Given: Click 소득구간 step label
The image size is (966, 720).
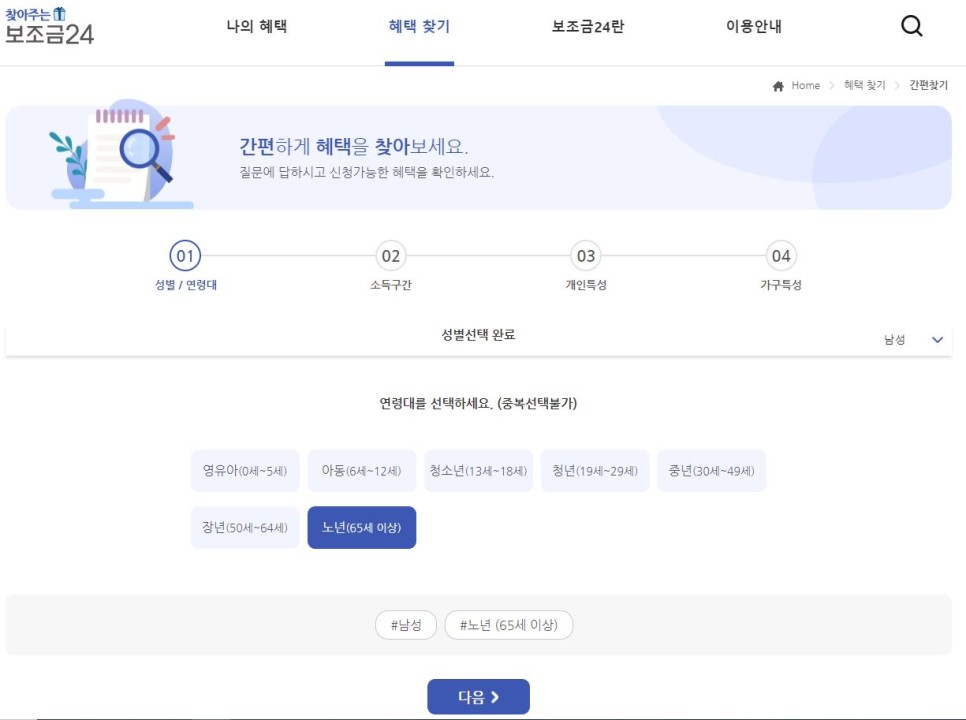Looking at the screenshot, I should [391, 285].
